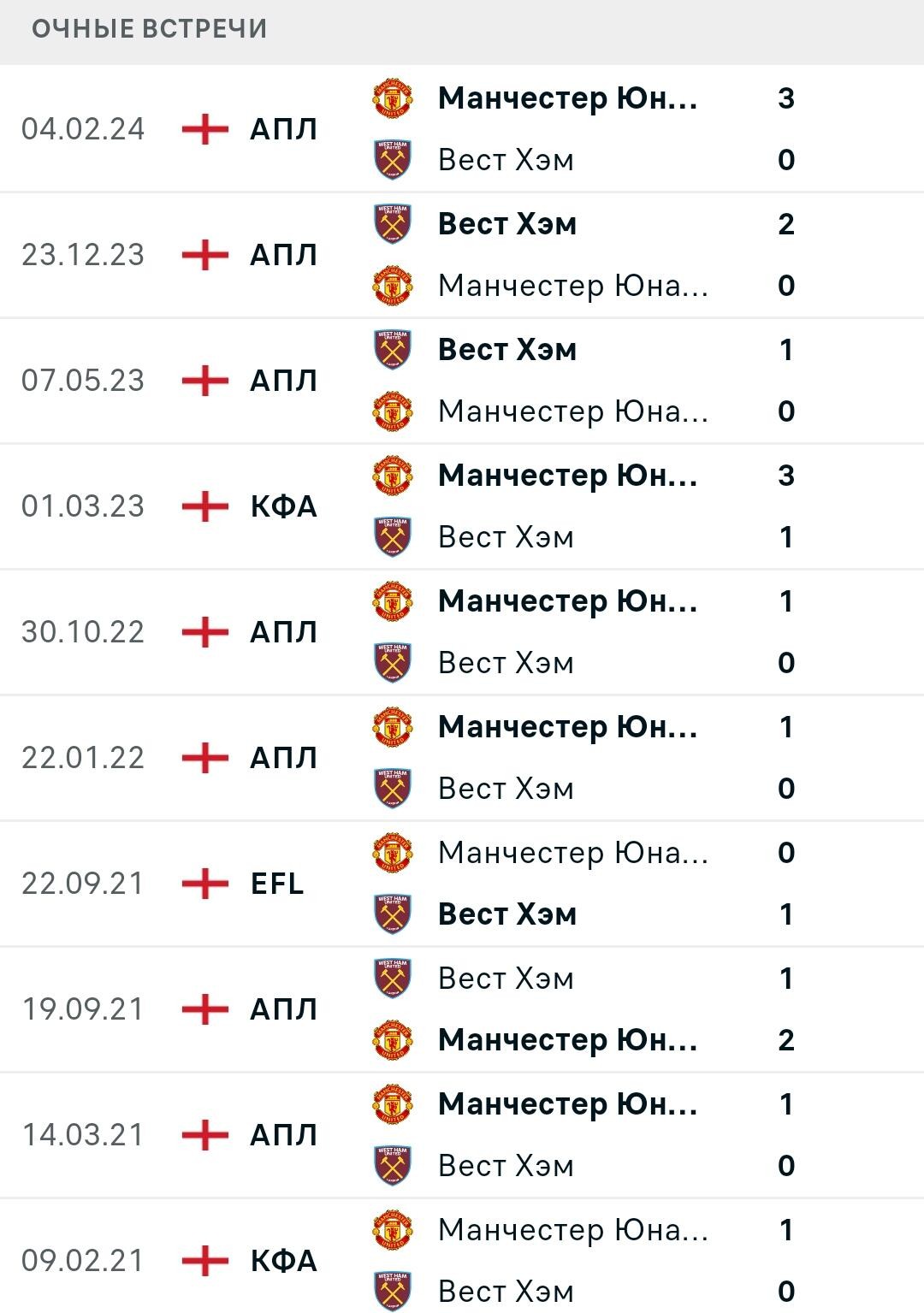Click ОЧНЫЕ ВСТРЕЧИ section header
The height and width of the screenshot is (1313, 924).
150,28
